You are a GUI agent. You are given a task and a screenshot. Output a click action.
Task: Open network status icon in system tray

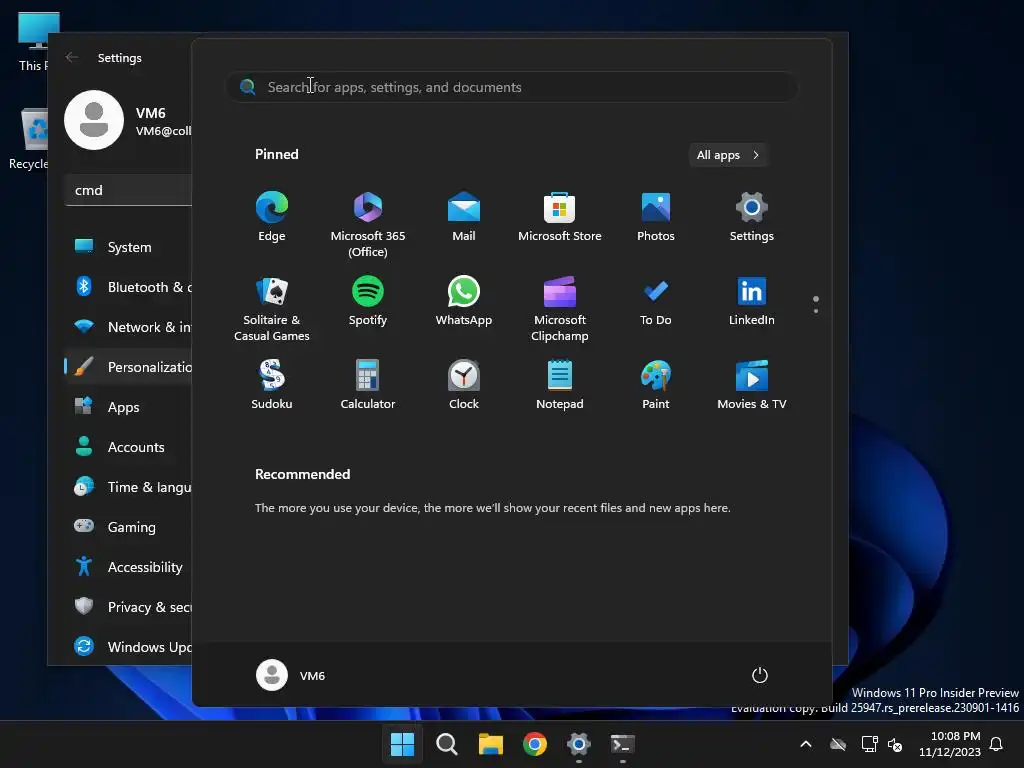(x=869, y=744)
